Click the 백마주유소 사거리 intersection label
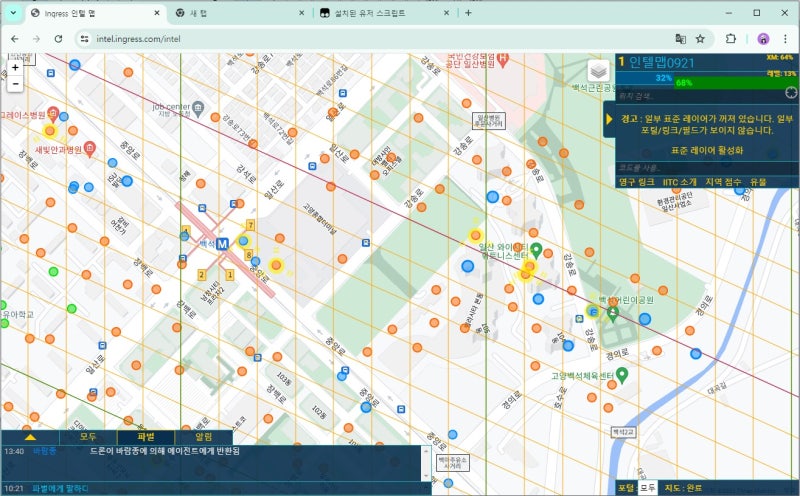This screenshot has height=496, width=800. [x=453, y=463]
